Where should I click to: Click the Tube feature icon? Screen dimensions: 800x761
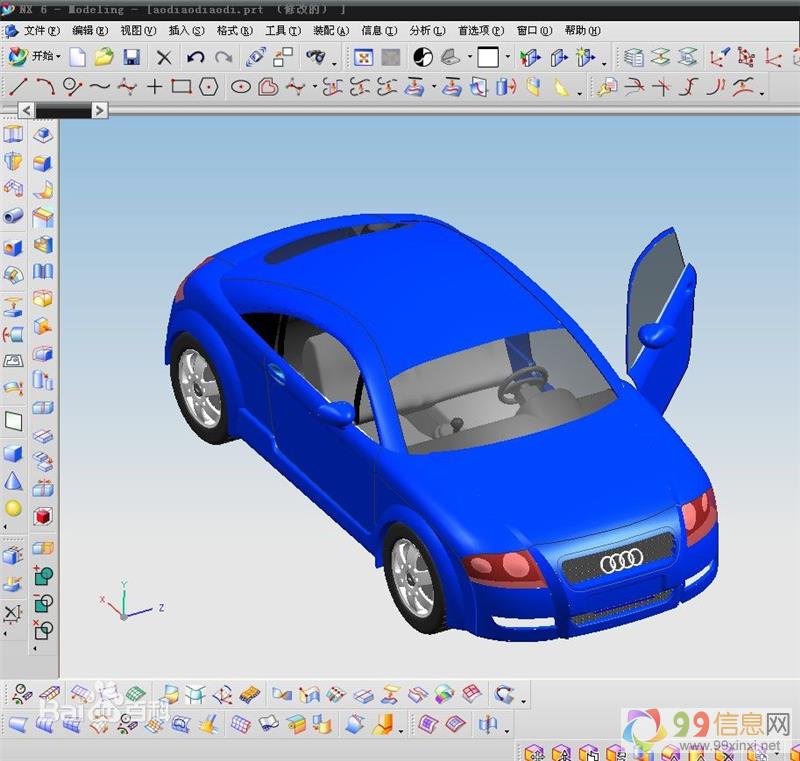13,215
